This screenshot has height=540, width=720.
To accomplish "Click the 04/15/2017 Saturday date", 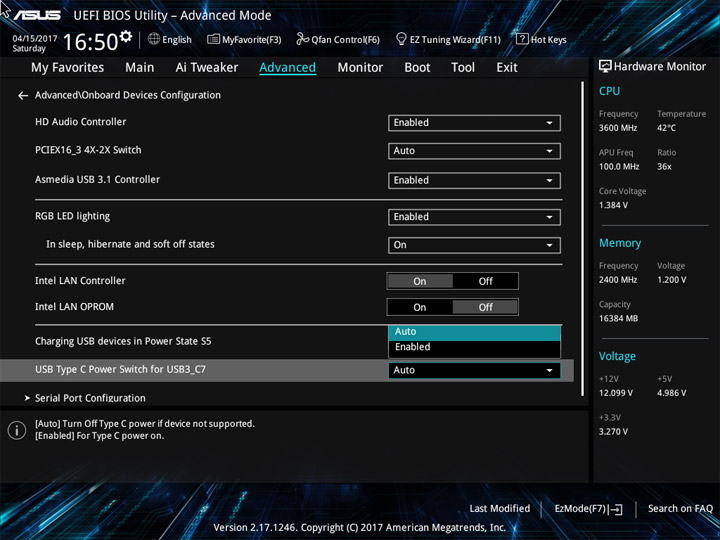I will coord(34,43).
